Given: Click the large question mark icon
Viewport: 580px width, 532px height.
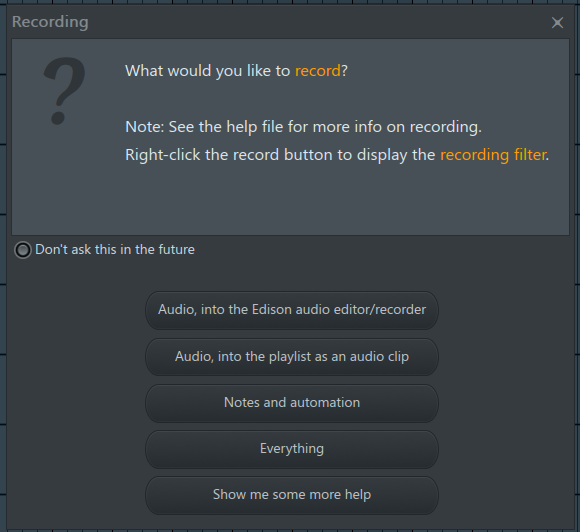Looking at the screenshot, I should click(x=64, y=91).
